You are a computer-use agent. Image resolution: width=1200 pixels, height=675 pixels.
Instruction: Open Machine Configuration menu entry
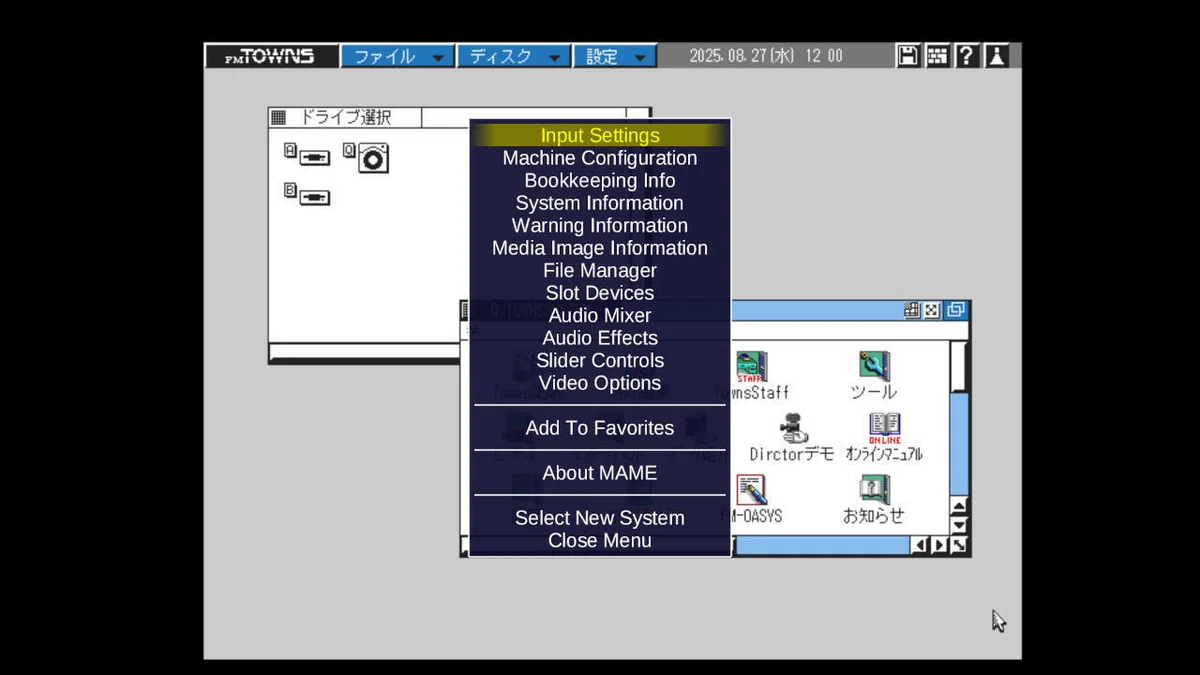[600, 158]
